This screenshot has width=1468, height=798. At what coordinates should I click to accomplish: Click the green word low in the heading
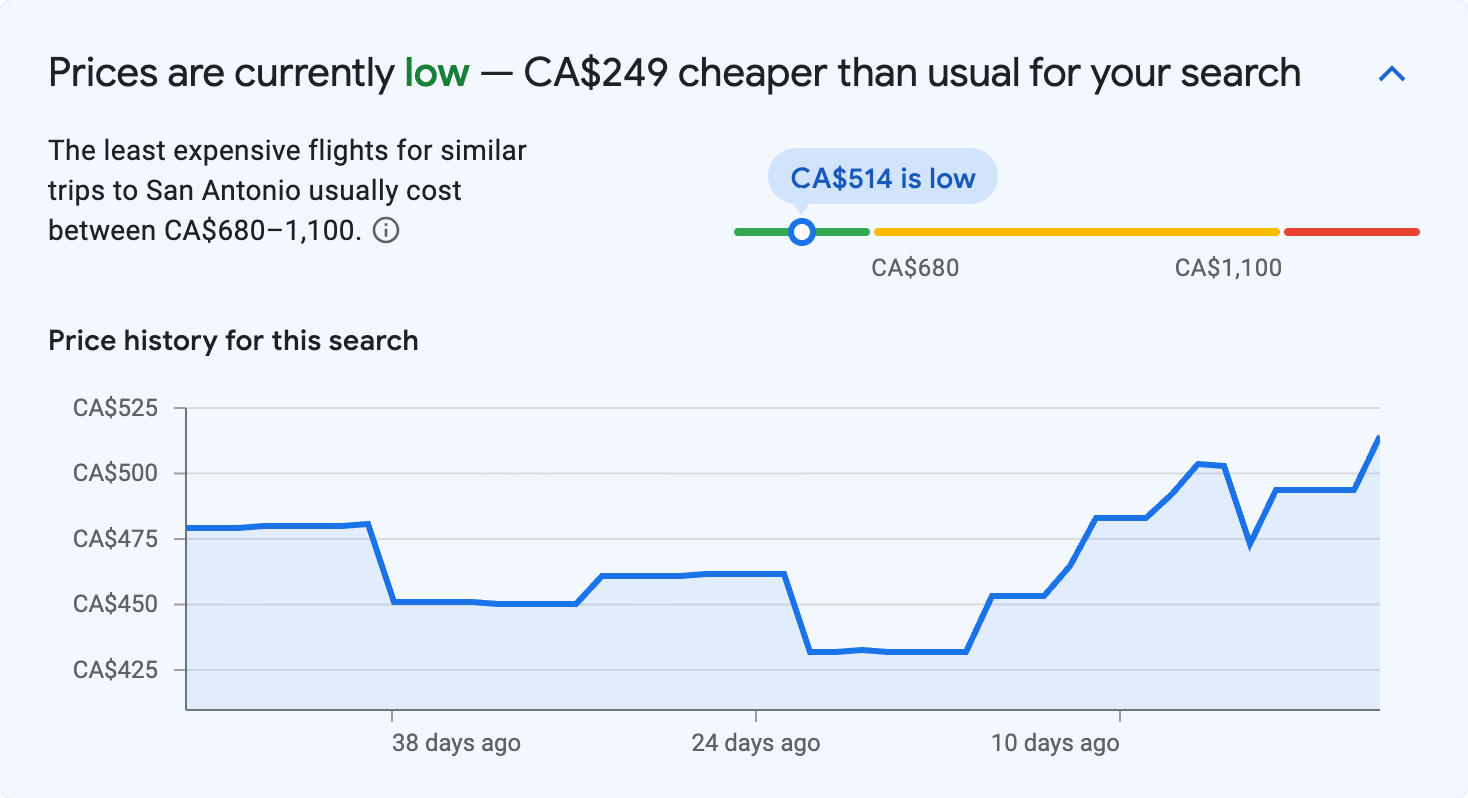pos(437,71)
